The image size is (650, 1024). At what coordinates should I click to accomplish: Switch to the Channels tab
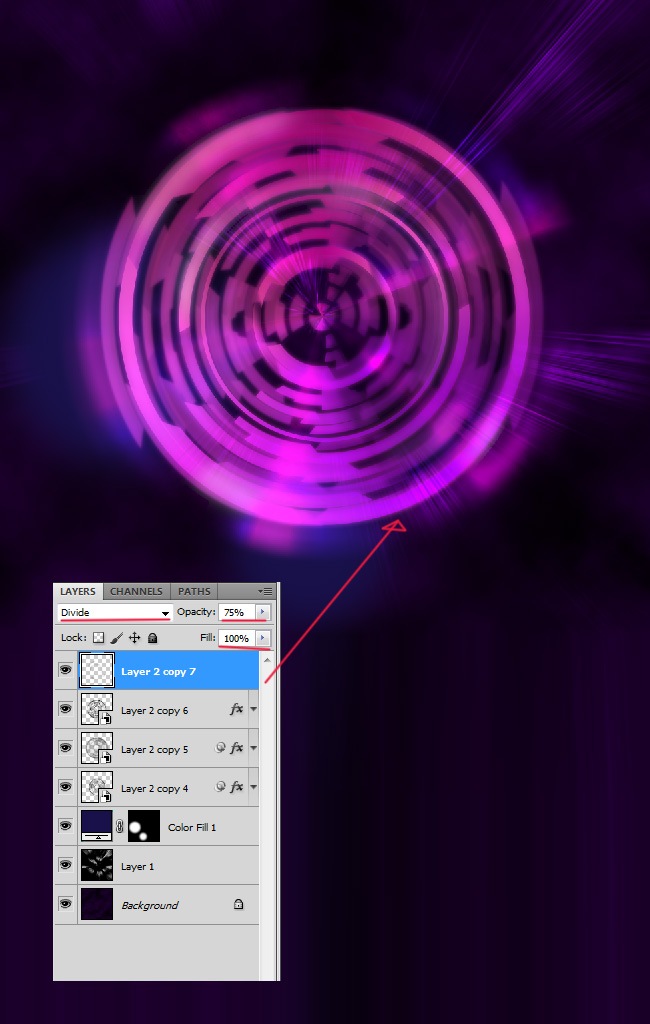[x=136, y=591]
